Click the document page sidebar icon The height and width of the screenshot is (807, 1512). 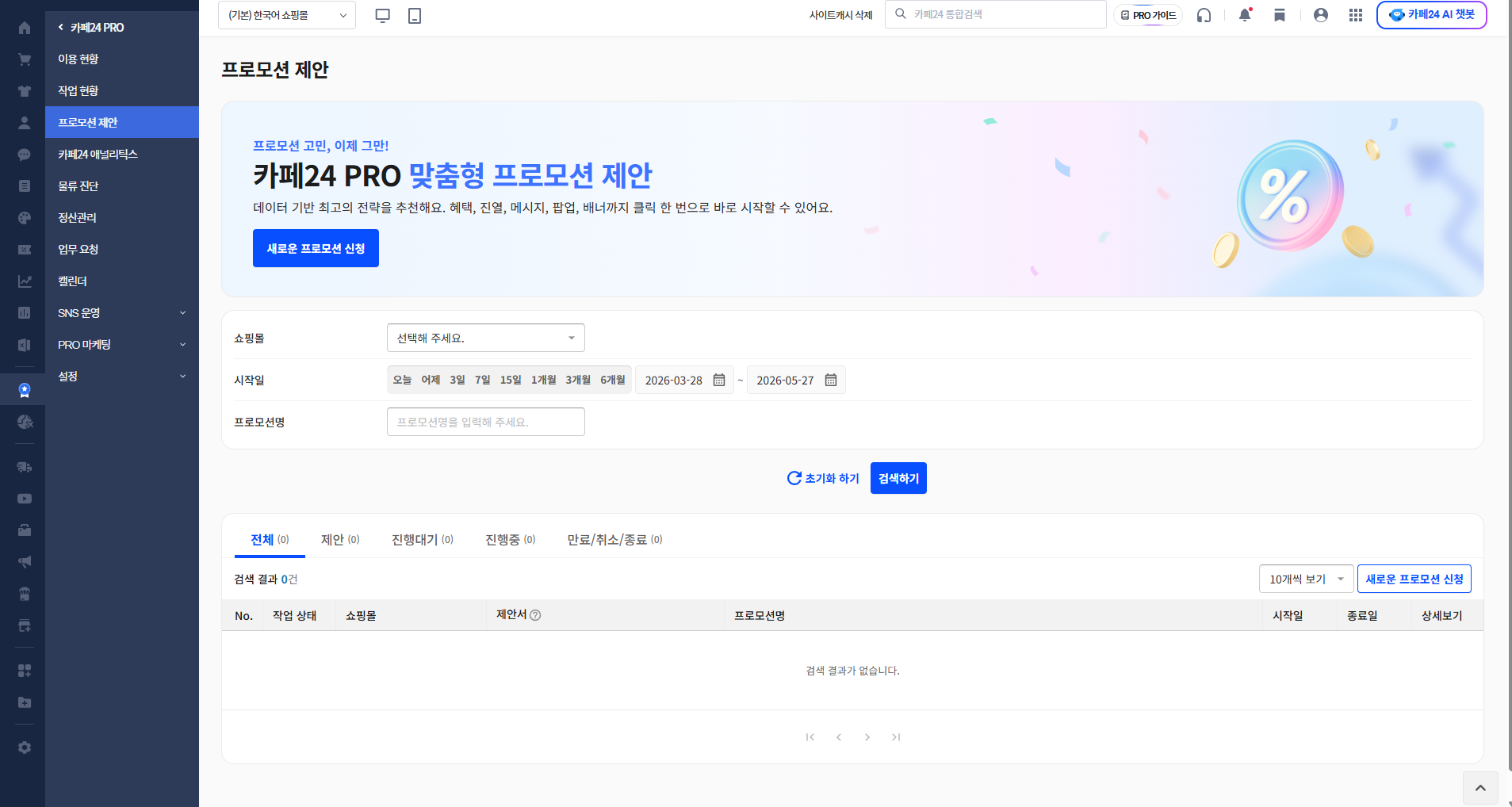25,186
